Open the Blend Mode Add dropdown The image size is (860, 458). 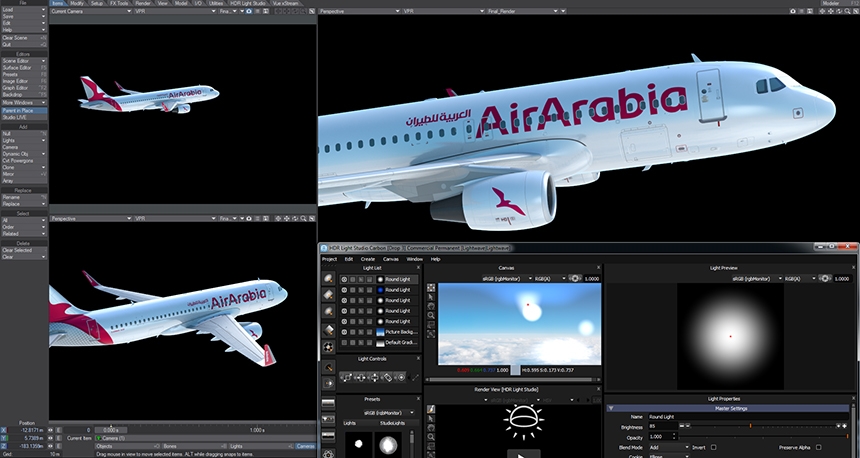pos(668,448)
